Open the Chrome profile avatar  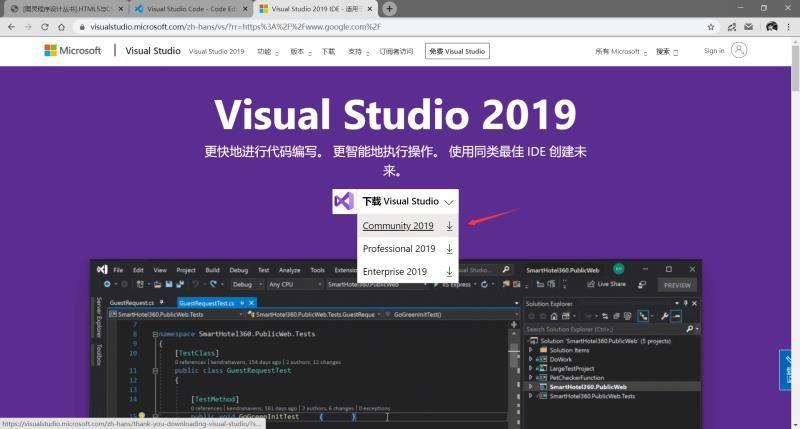click(771, 27)
